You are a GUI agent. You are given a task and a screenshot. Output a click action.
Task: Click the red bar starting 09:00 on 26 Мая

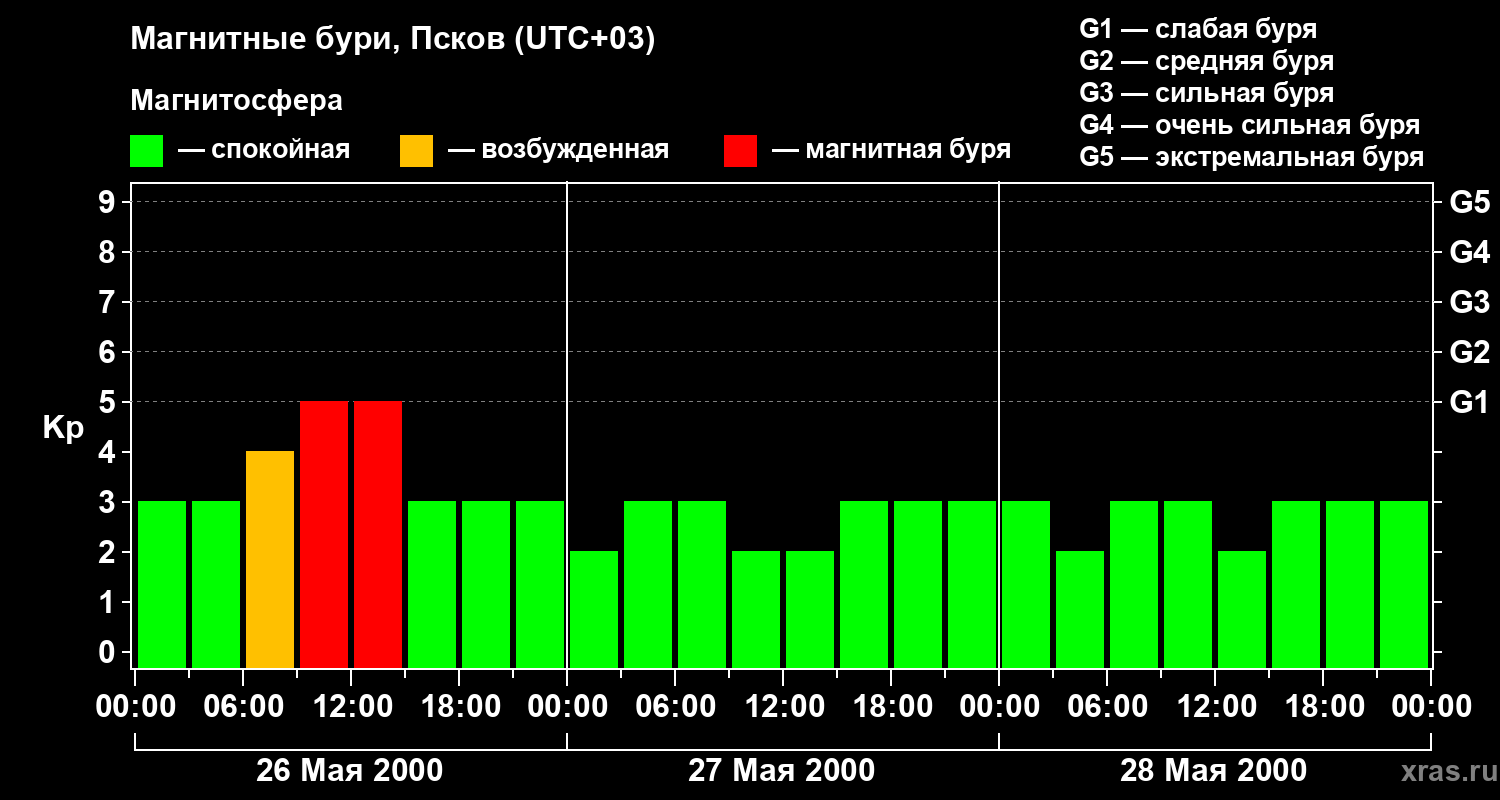tap(324, 534)
